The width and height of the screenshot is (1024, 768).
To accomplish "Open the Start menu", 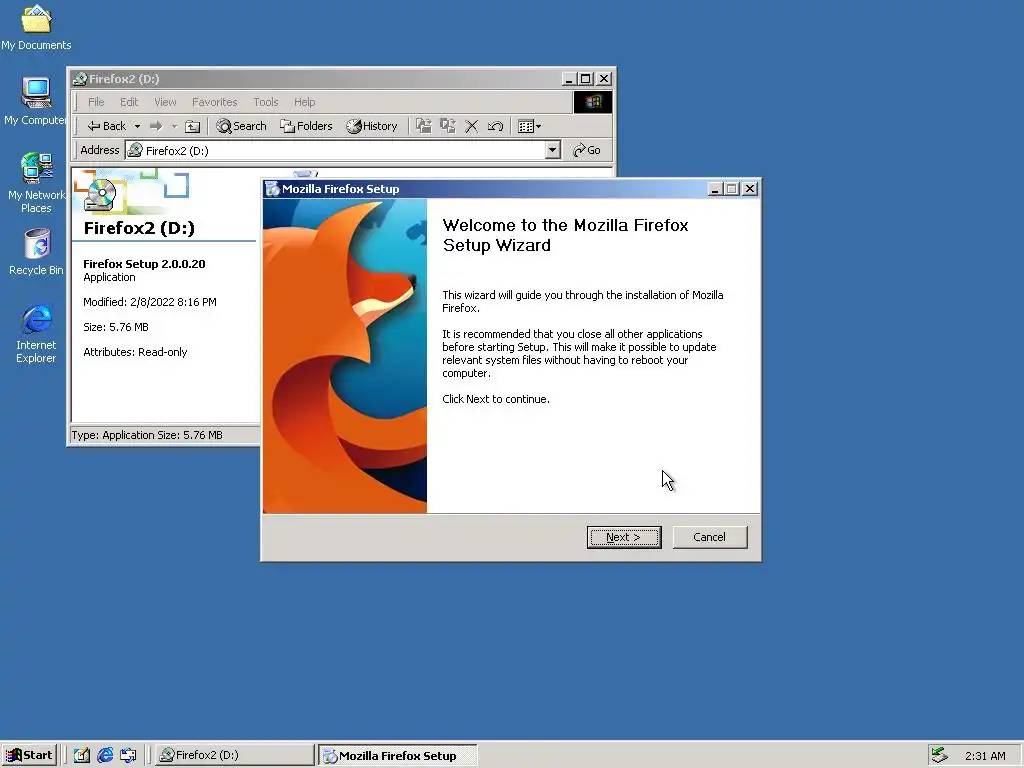I will tap(29, 755).
